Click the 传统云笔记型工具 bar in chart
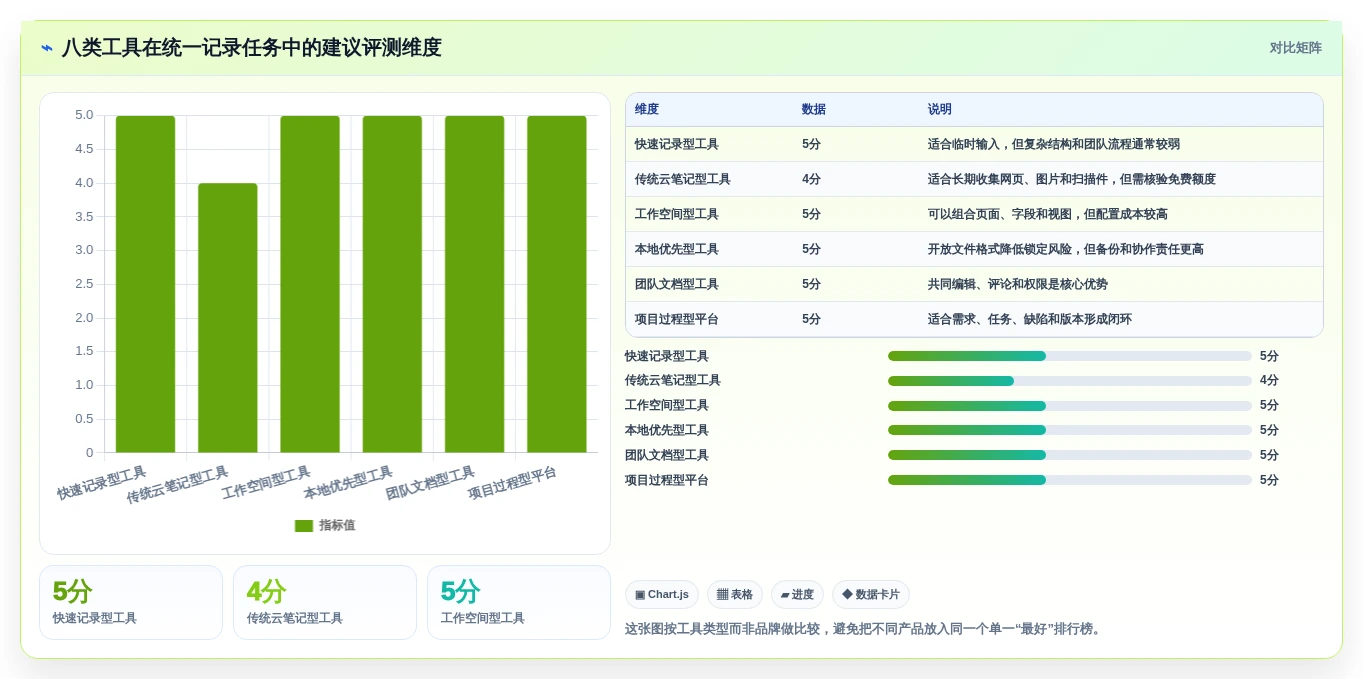 tap(227, 318)
